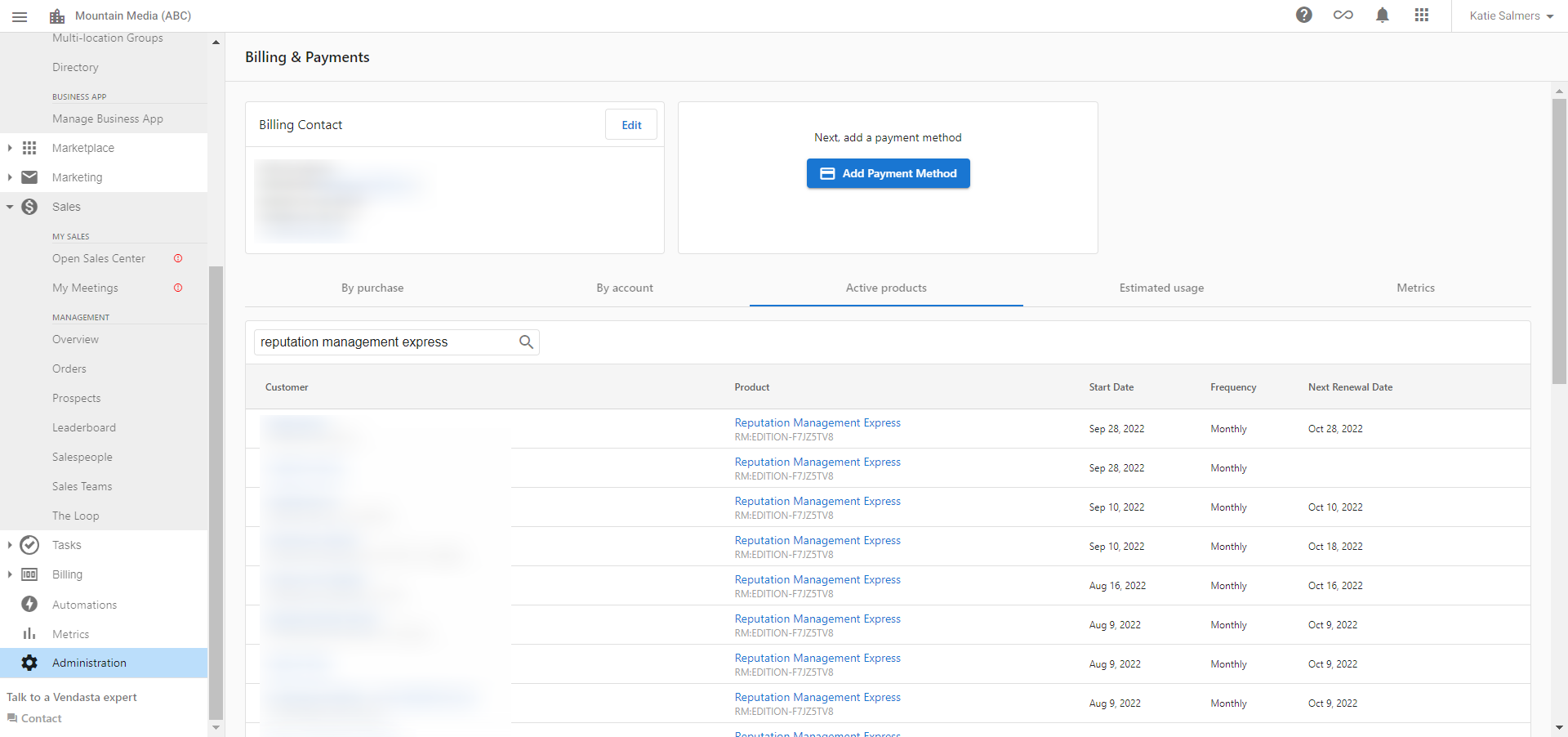Open My Meetings
Image resolution: width=1568 pixels, height=737 pixels.
coord(85,288)
